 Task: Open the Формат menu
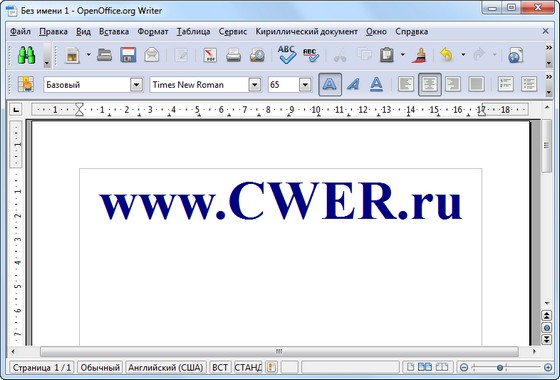(x=152, y=31)
